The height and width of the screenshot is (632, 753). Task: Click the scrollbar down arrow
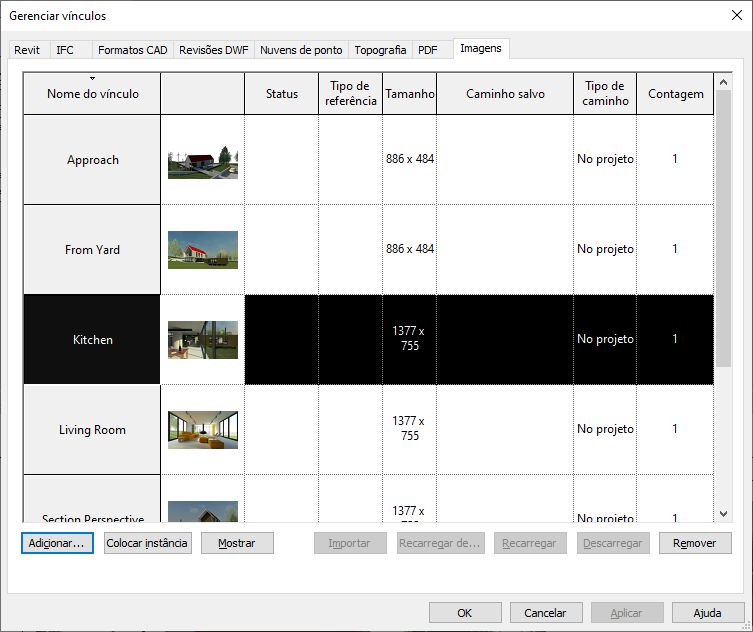[x=723, y=514]
